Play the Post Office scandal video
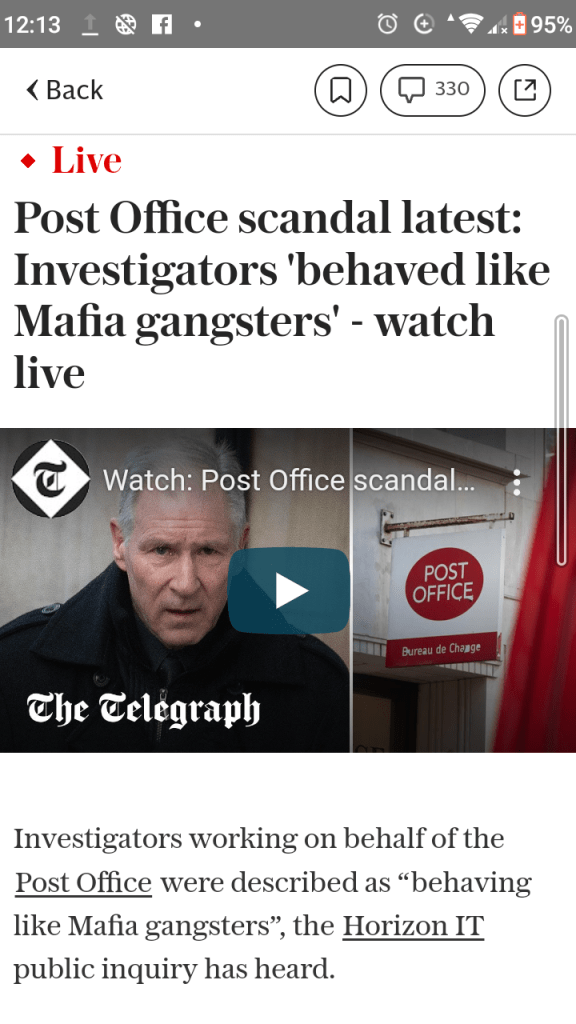576x1024 pixels. click(289, 590)
